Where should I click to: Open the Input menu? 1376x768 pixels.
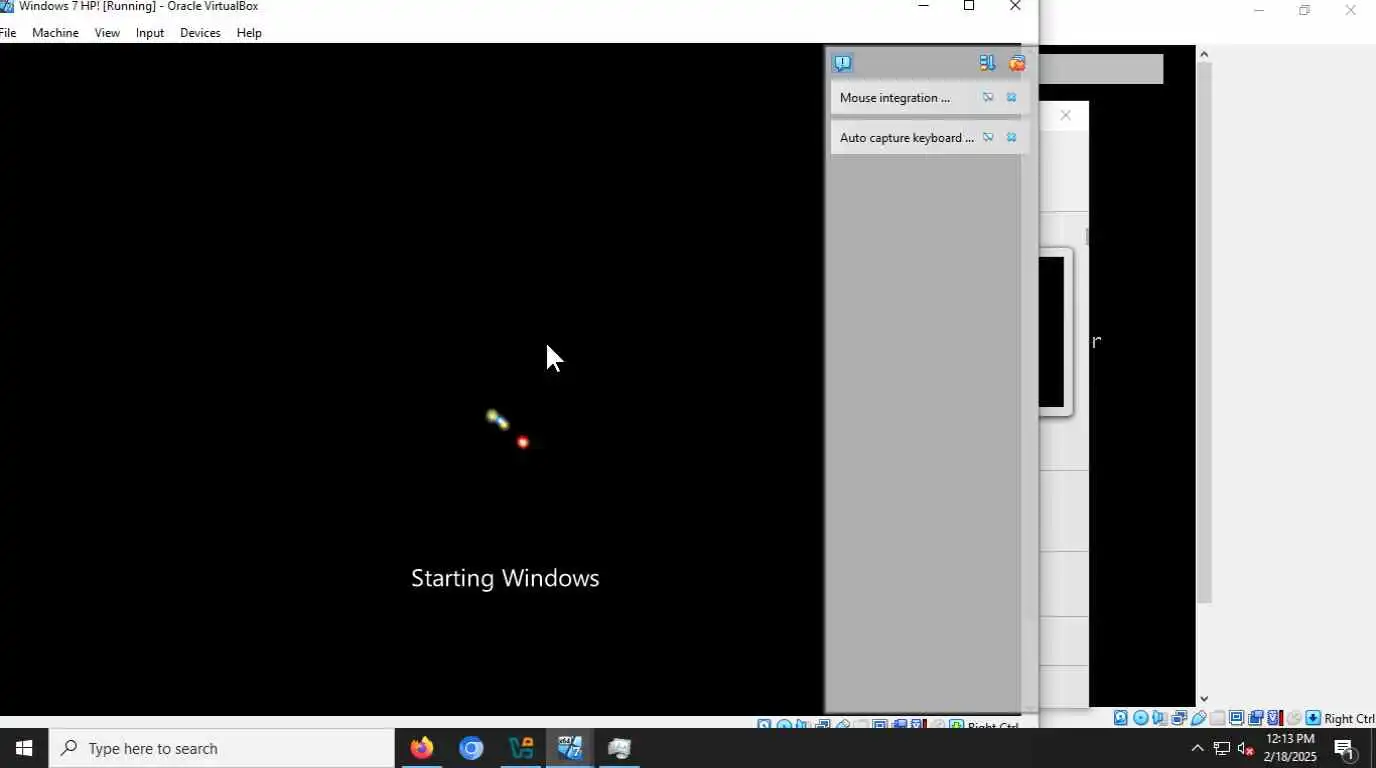click(x=150, y=33)
